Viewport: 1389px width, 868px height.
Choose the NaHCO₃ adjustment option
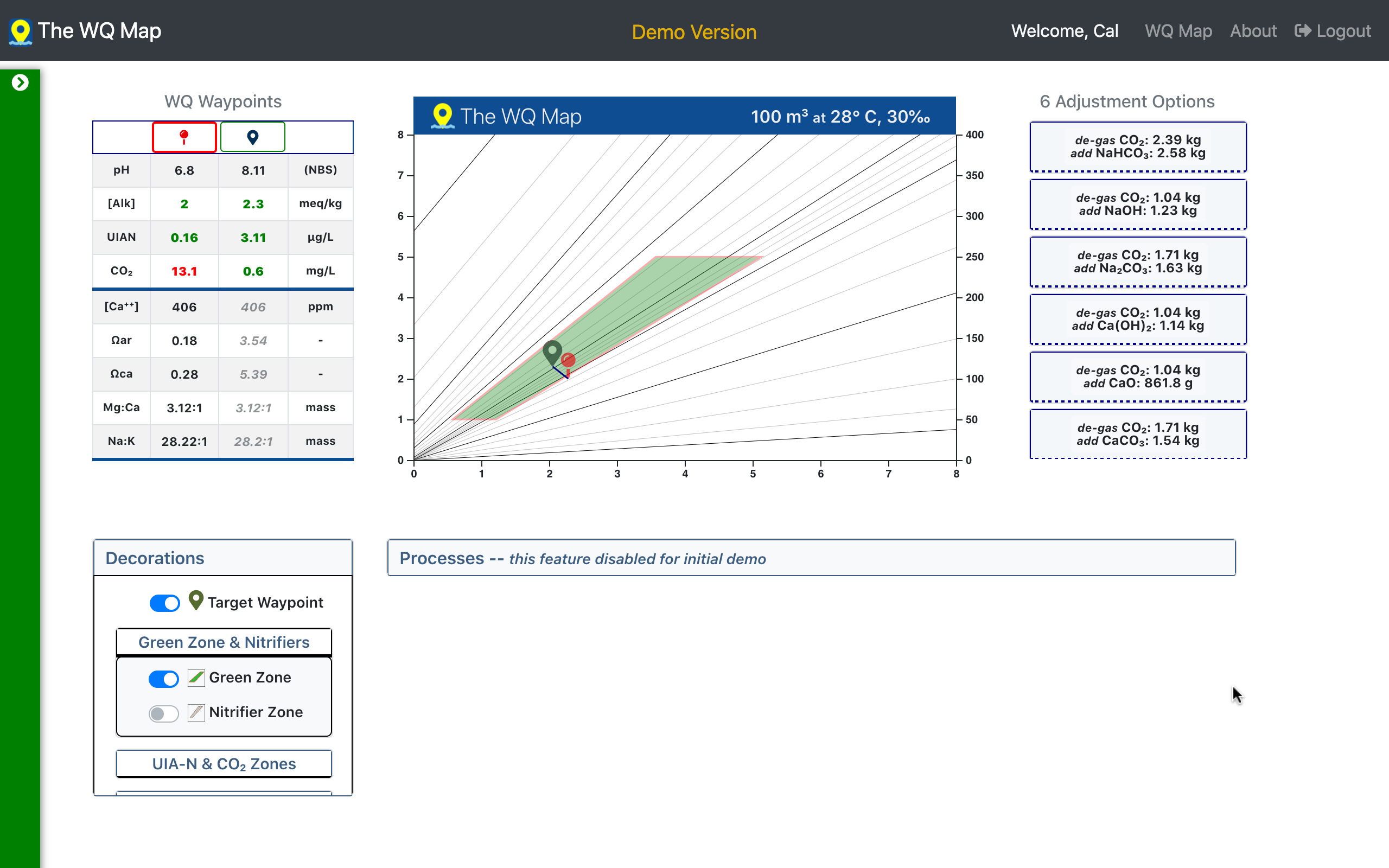click(1138, 146)
